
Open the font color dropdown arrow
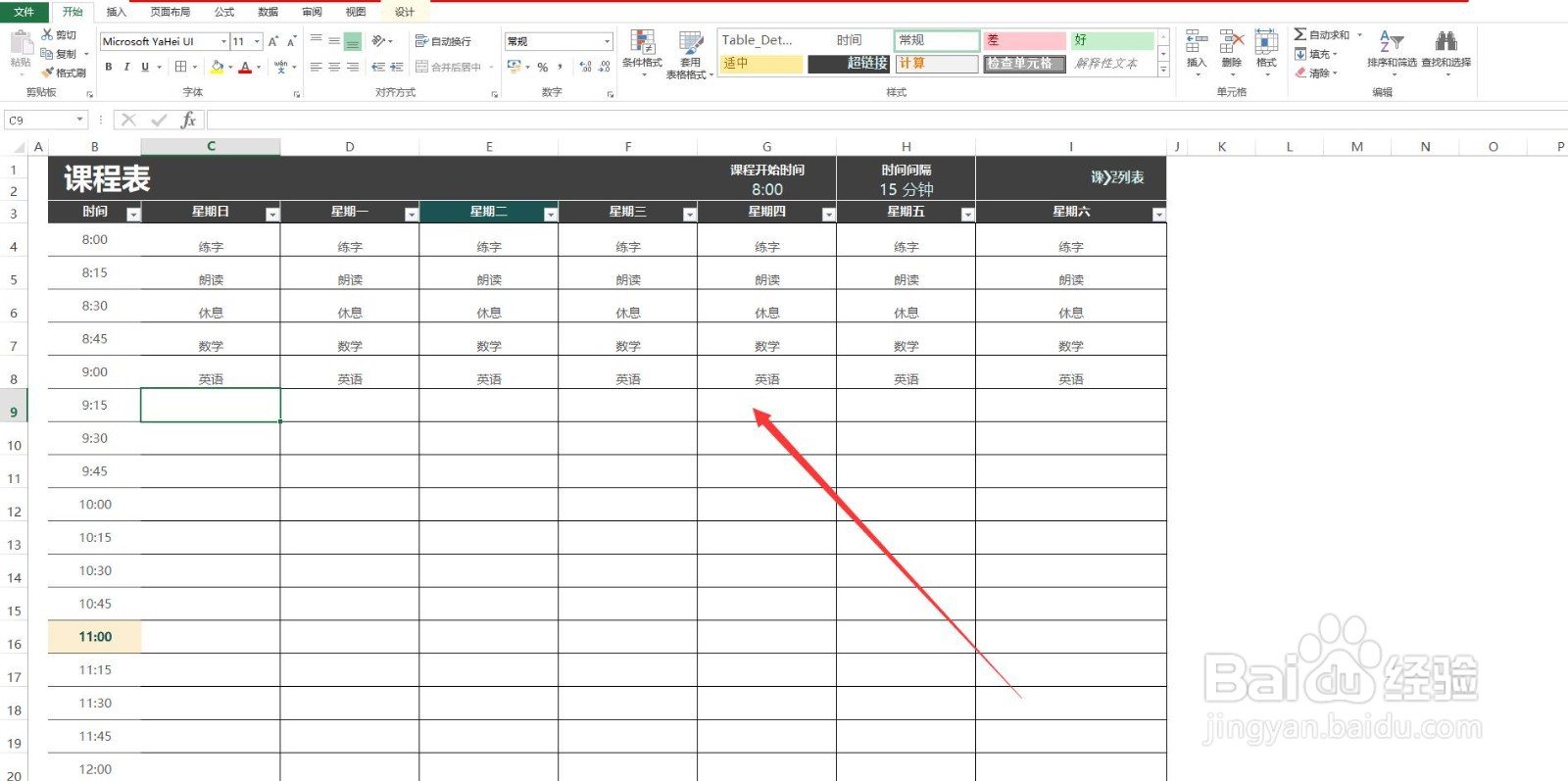click(x=258, y=68)
